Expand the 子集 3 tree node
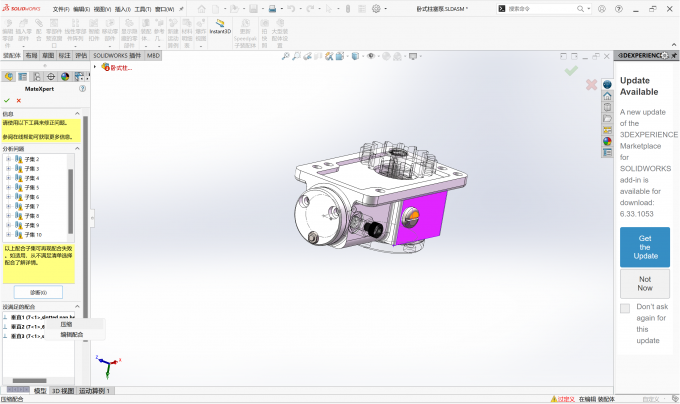This screenshot has height=404, width=680. coord(8,169)
